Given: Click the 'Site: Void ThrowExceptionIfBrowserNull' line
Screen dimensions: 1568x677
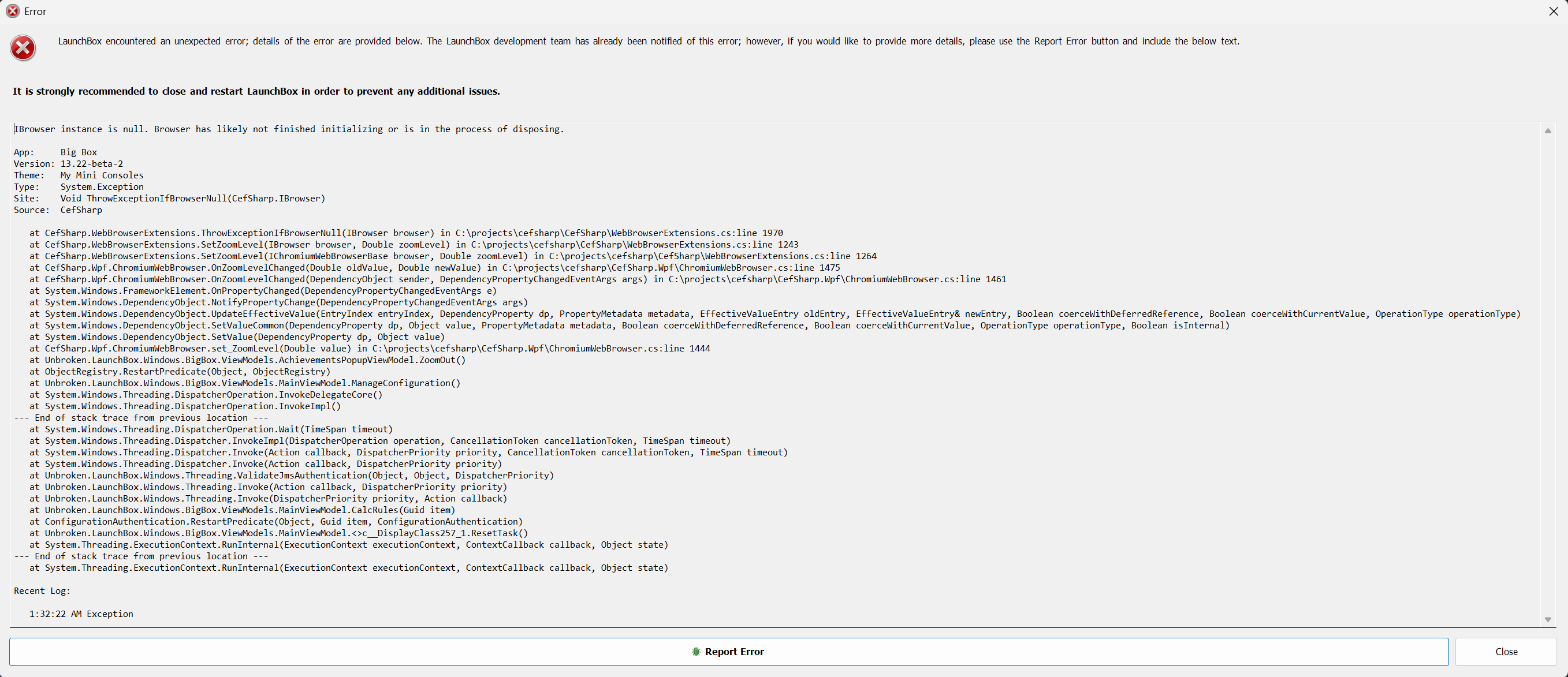Looking at the screenshot, I should click(169, 199).
